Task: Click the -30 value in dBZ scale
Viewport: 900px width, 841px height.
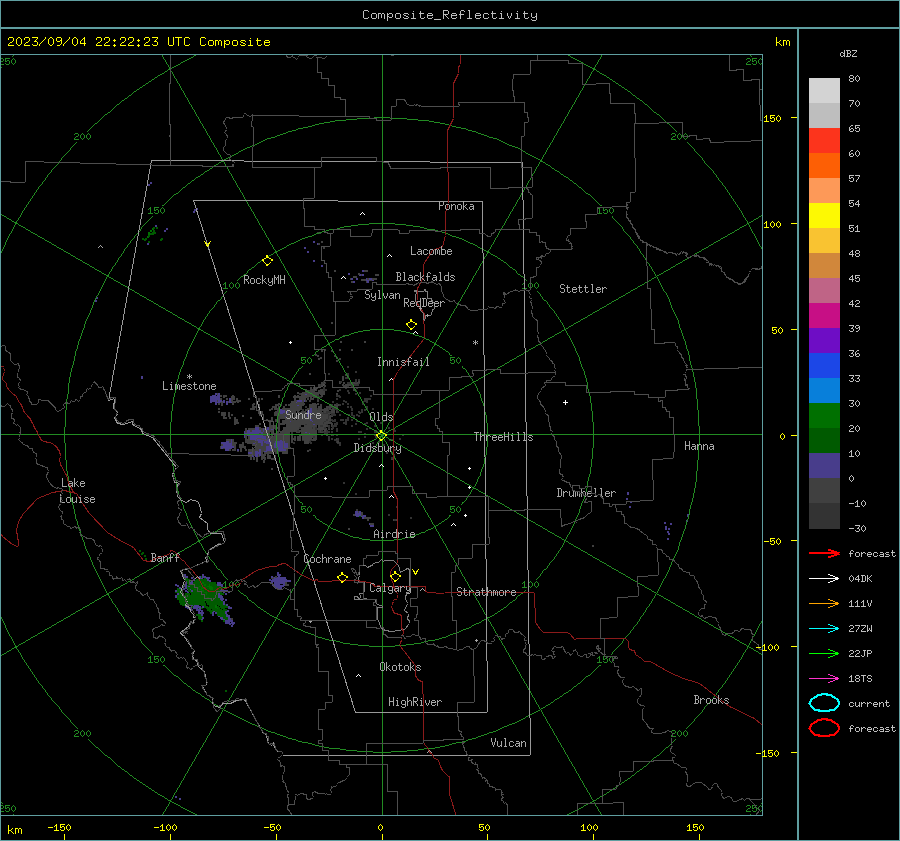Action: [x=858, y=528]
